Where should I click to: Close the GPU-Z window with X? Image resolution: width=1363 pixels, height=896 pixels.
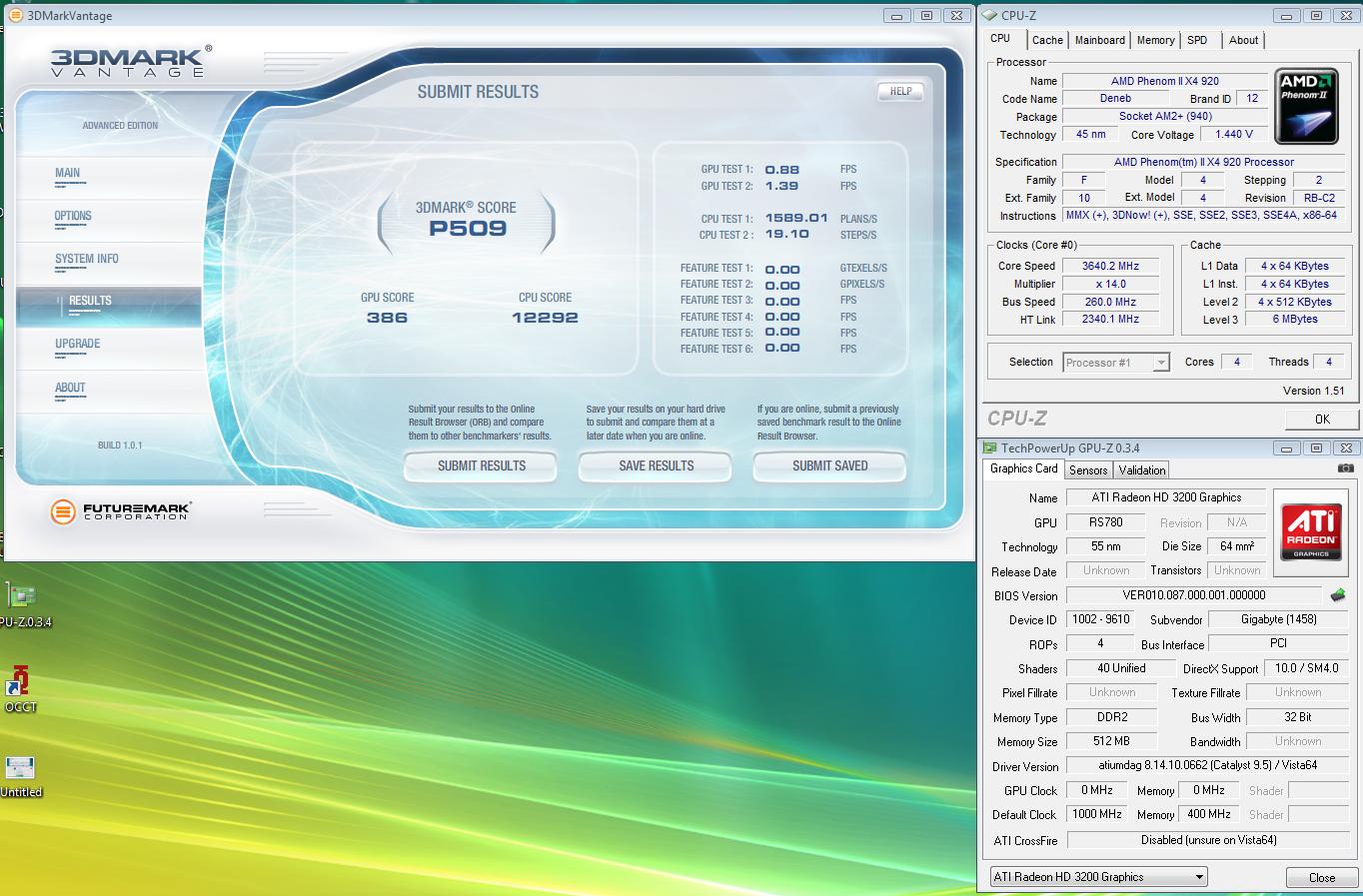tap(1346, 448)
